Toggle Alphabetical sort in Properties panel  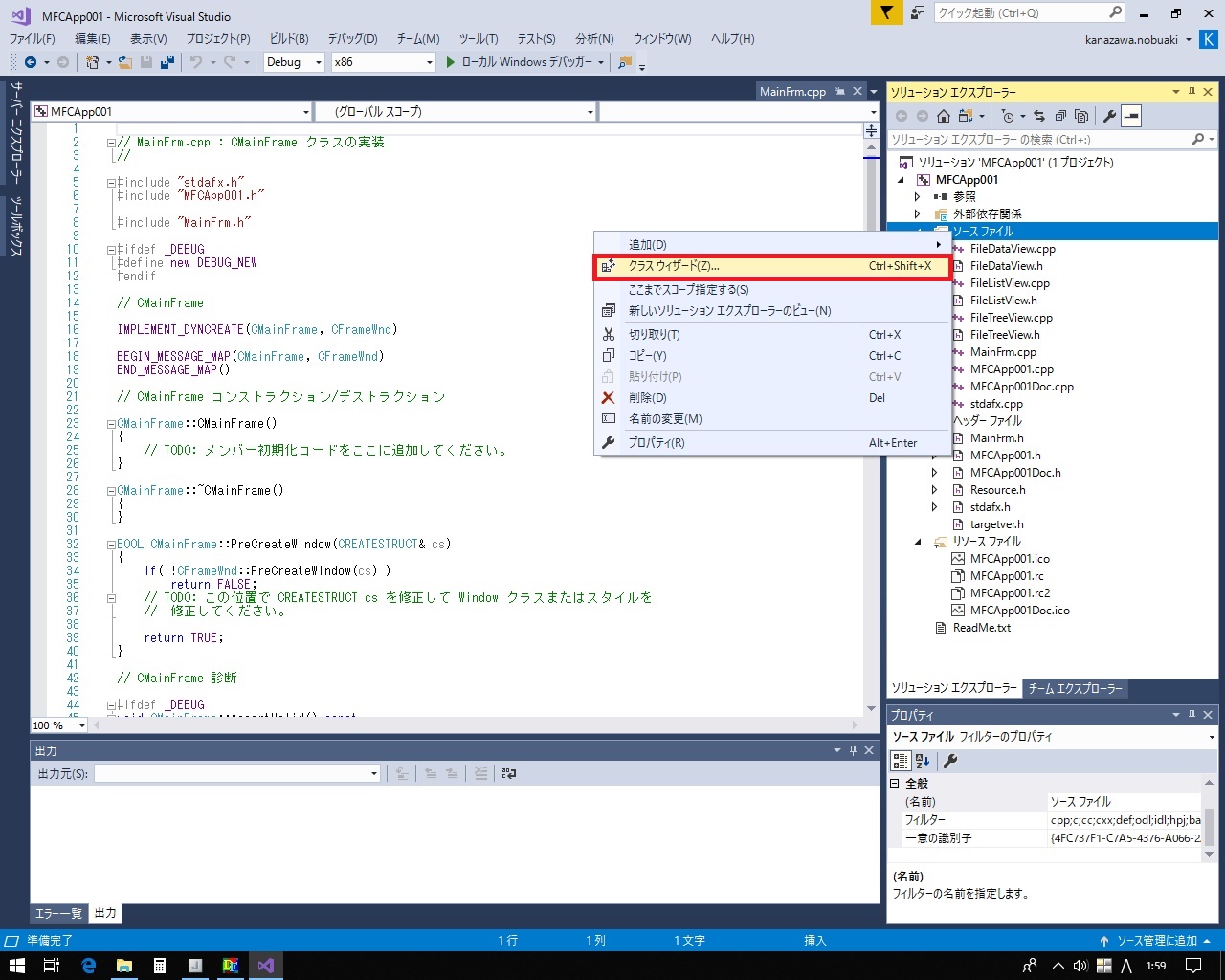point(923,761)
